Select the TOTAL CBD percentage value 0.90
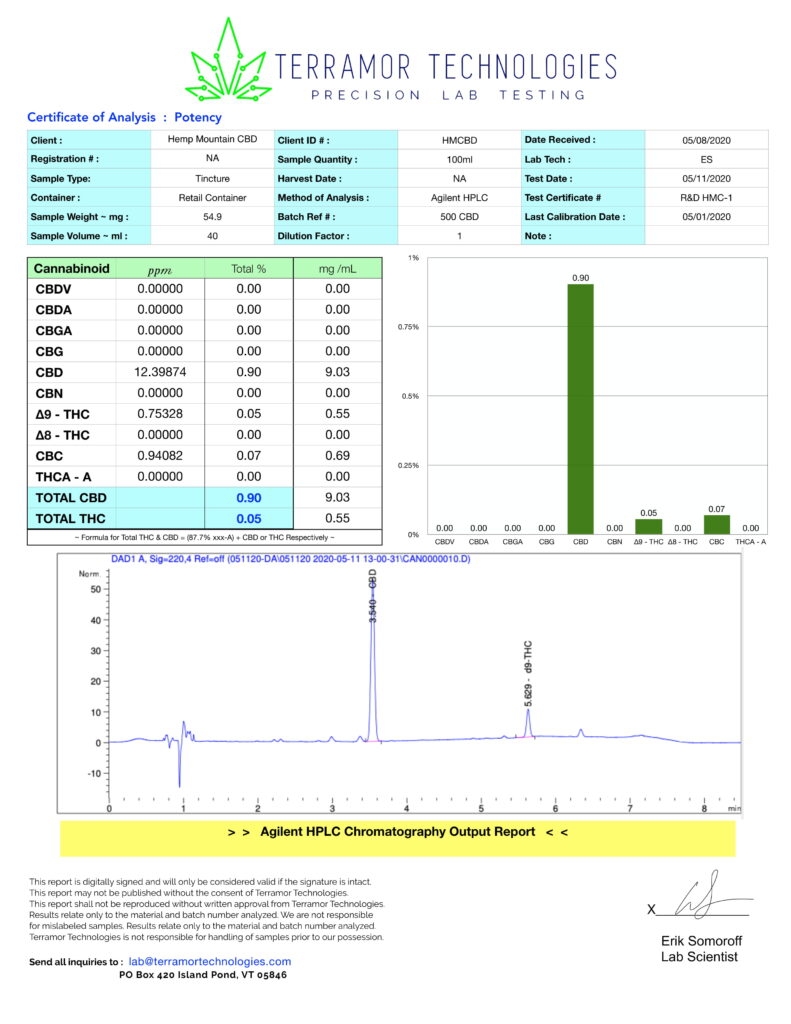Image resolution: width=791 pixels, height=1024 pixels. [x=249, y=498]
